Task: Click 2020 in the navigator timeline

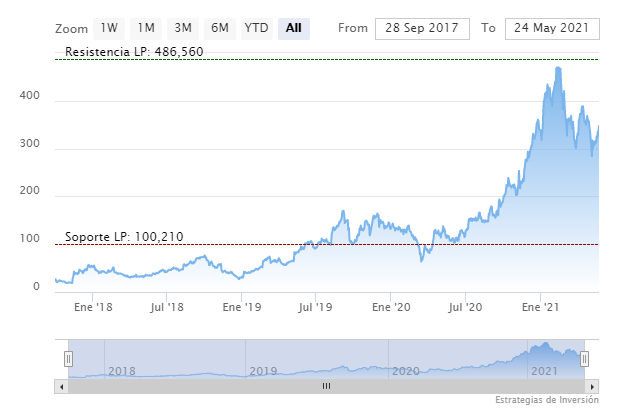Action: (x=405, y=371)
